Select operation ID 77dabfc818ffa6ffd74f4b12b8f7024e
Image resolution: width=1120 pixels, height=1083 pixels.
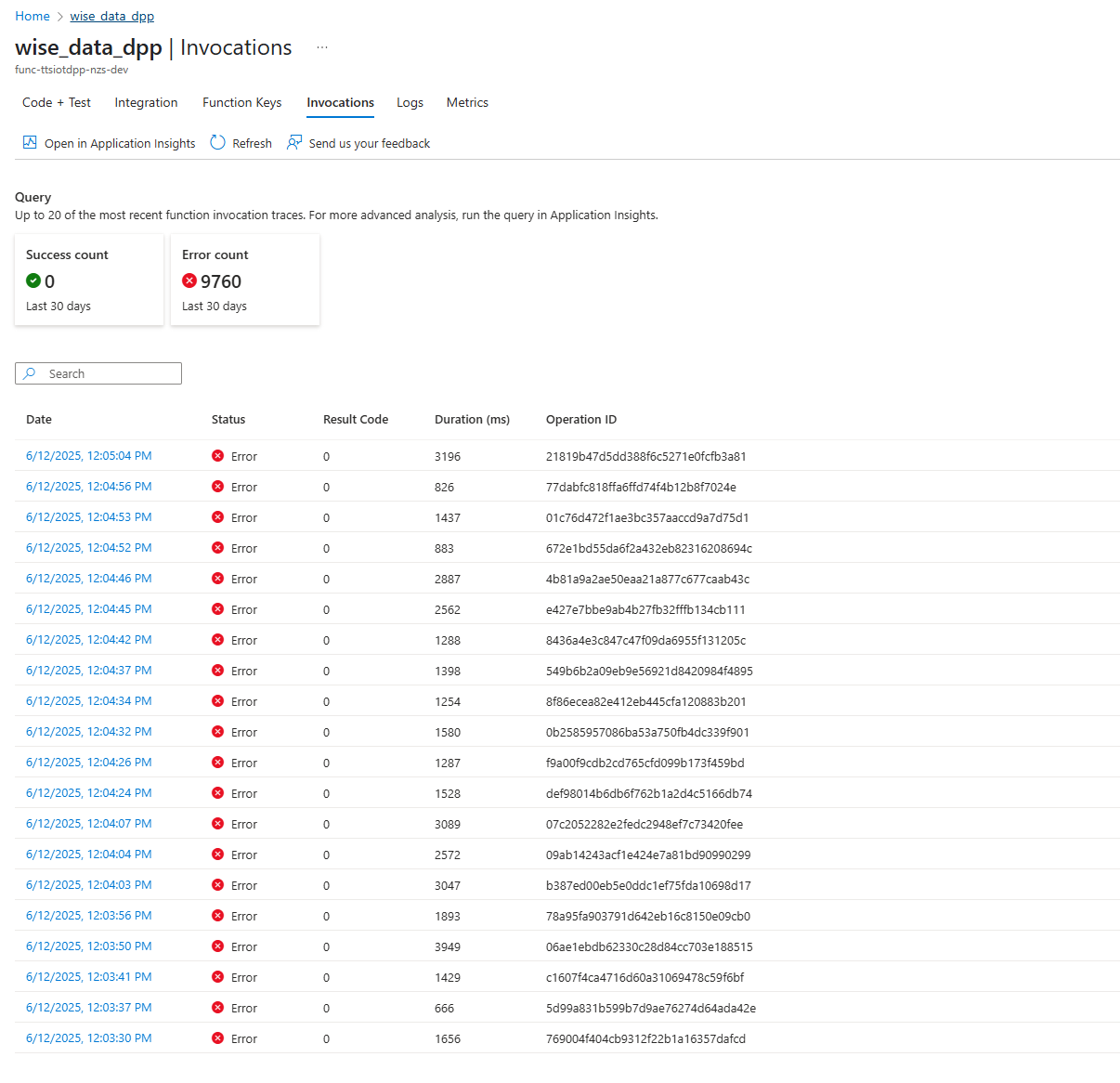pyautogui.click(x=641, y=488)
